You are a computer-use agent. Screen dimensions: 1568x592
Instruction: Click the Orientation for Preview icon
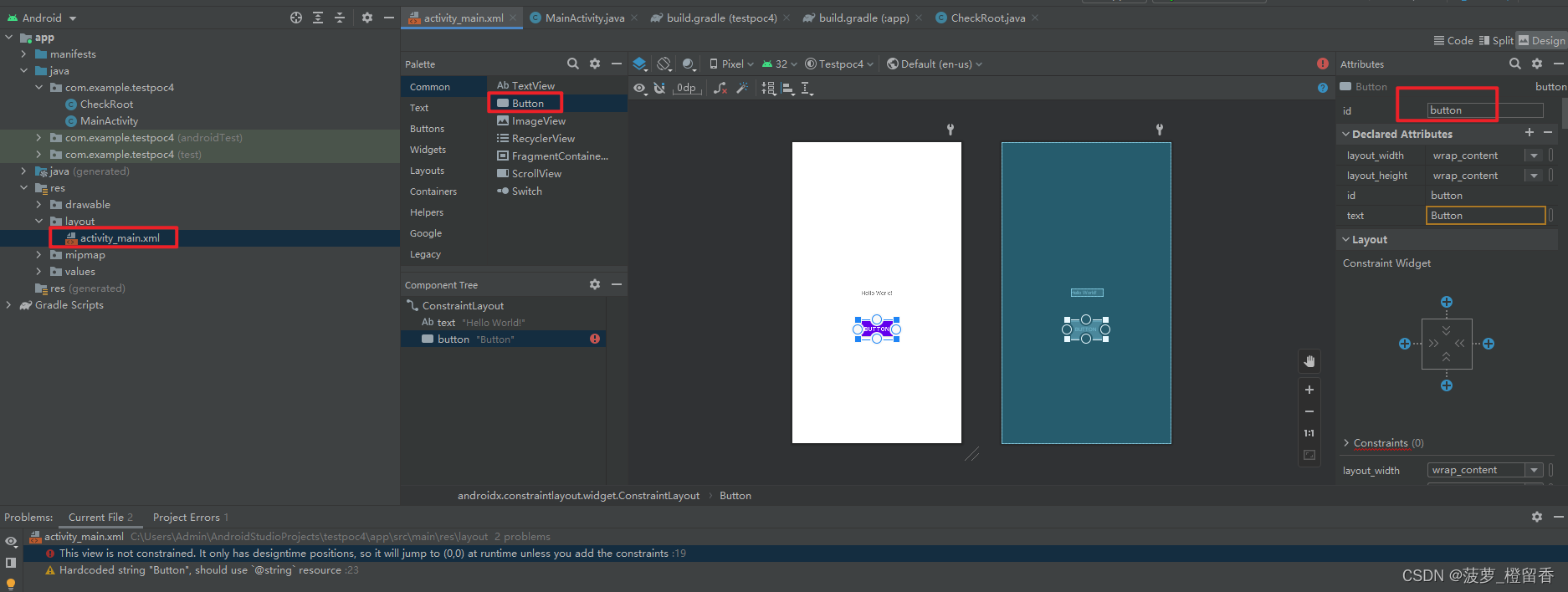click(664, 64)
